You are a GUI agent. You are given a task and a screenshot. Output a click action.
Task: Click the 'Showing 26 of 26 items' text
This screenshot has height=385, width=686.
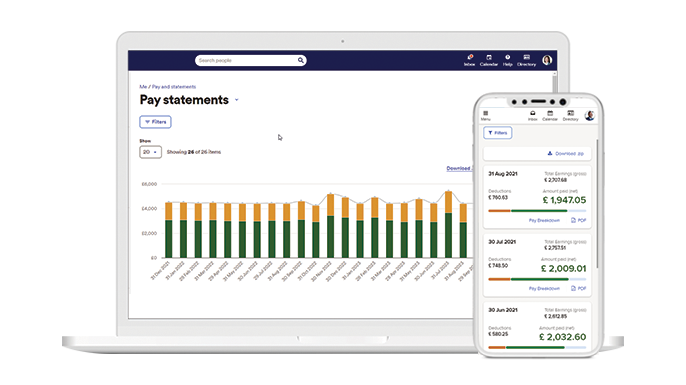[x=194, y=152]
